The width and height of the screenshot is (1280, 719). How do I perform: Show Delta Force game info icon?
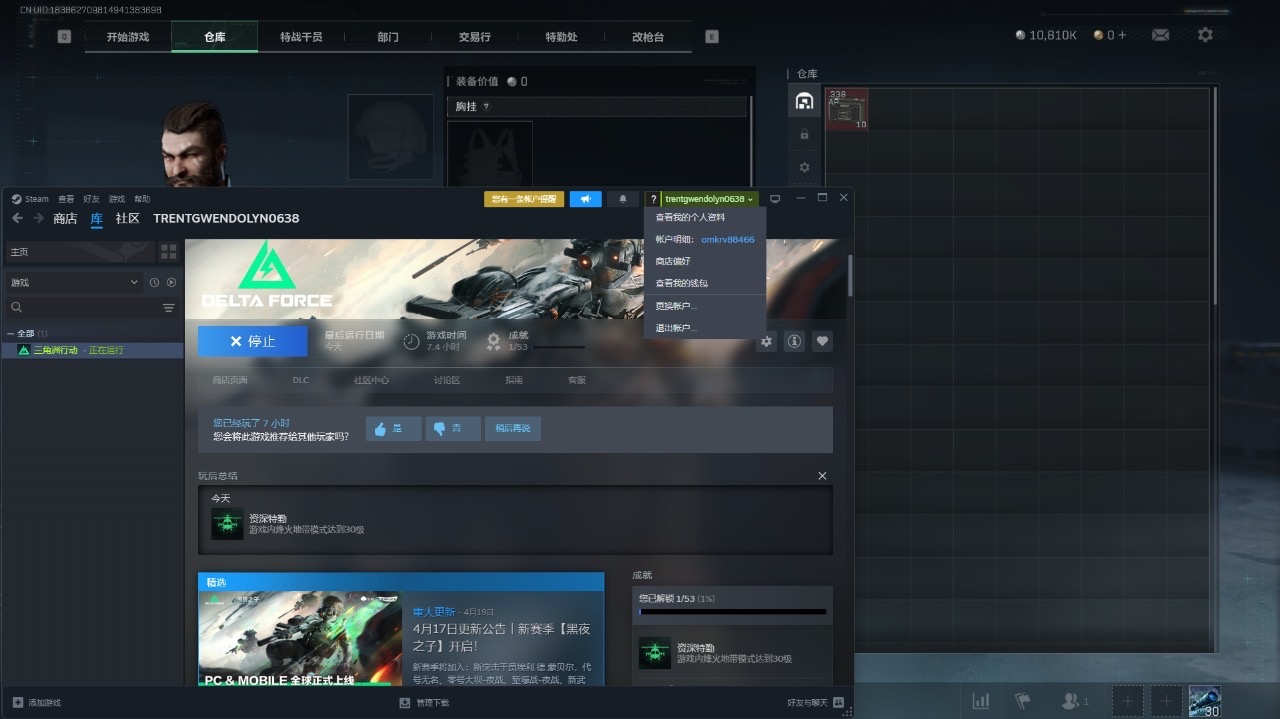tap(794, 341)
